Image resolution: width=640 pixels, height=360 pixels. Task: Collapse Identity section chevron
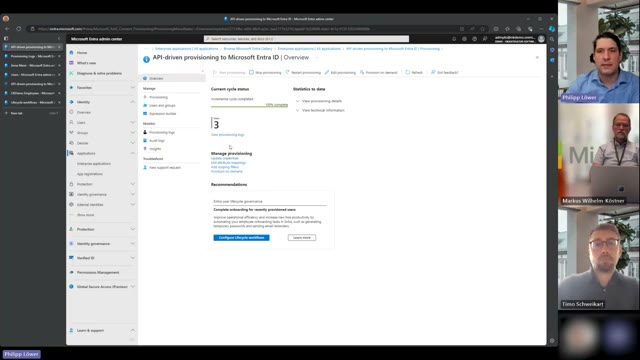pos(133,102)
